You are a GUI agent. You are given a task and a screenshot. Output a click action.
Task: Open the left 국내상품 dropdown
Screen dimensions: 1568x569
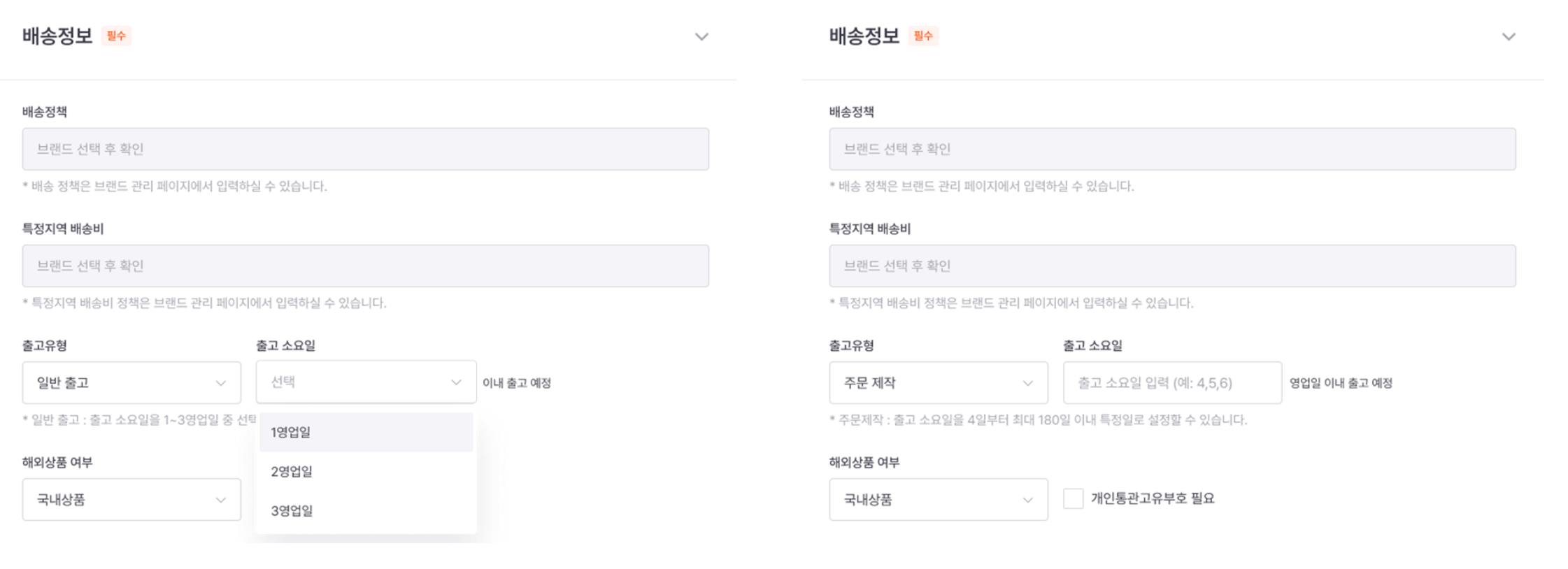pos(131,499)
